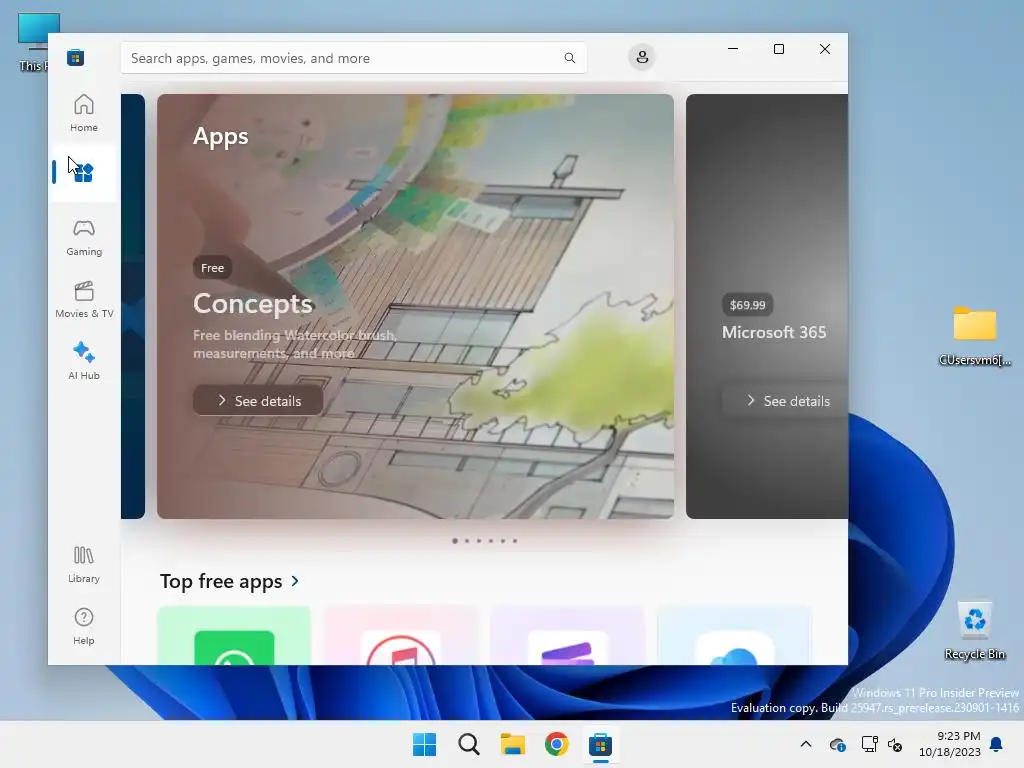Open the red music app card

[401, 635]
